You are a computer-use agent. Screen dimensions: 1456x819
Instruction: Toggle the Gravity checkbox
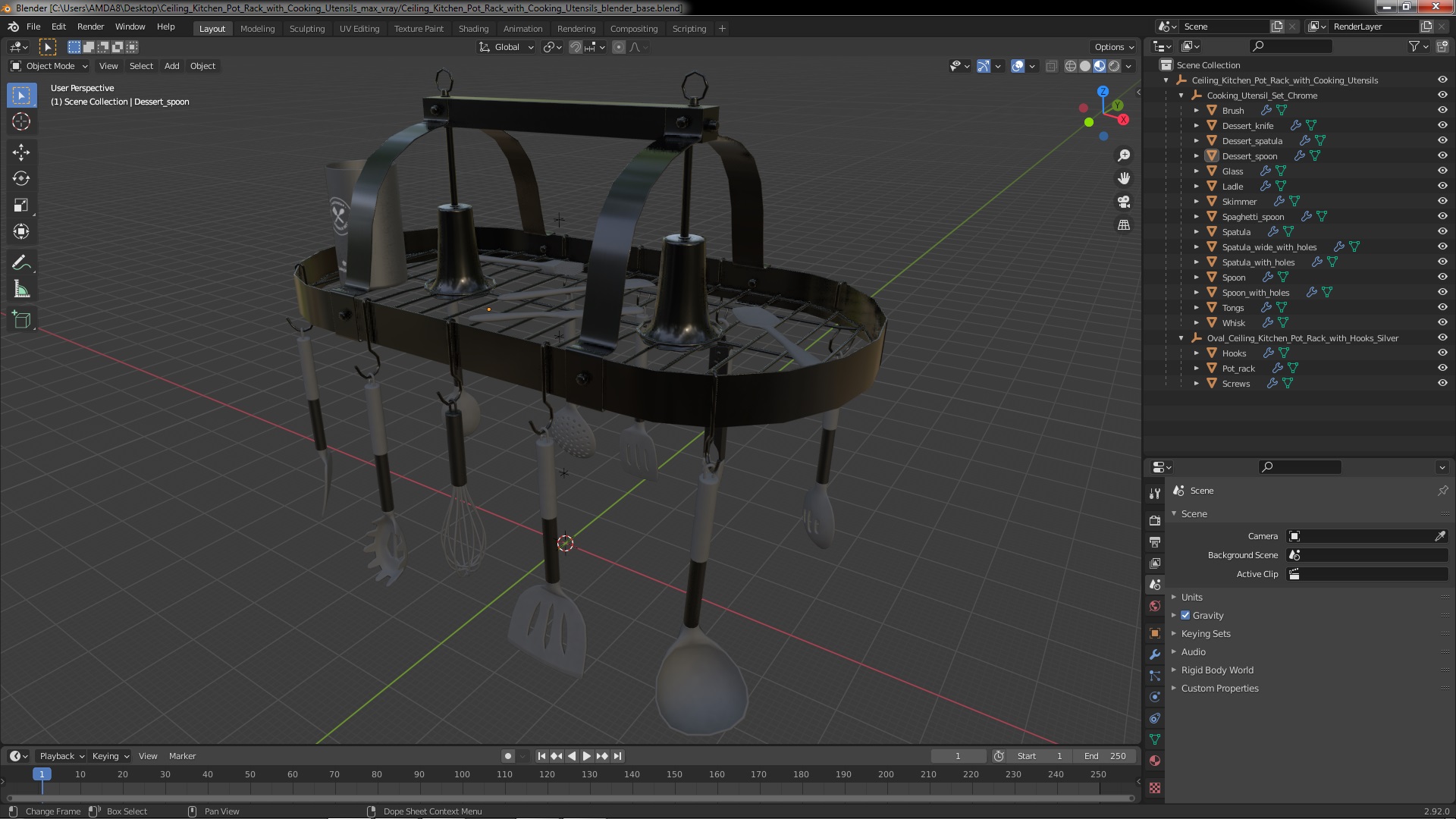pyautogui.click(x=1185, y=616)
